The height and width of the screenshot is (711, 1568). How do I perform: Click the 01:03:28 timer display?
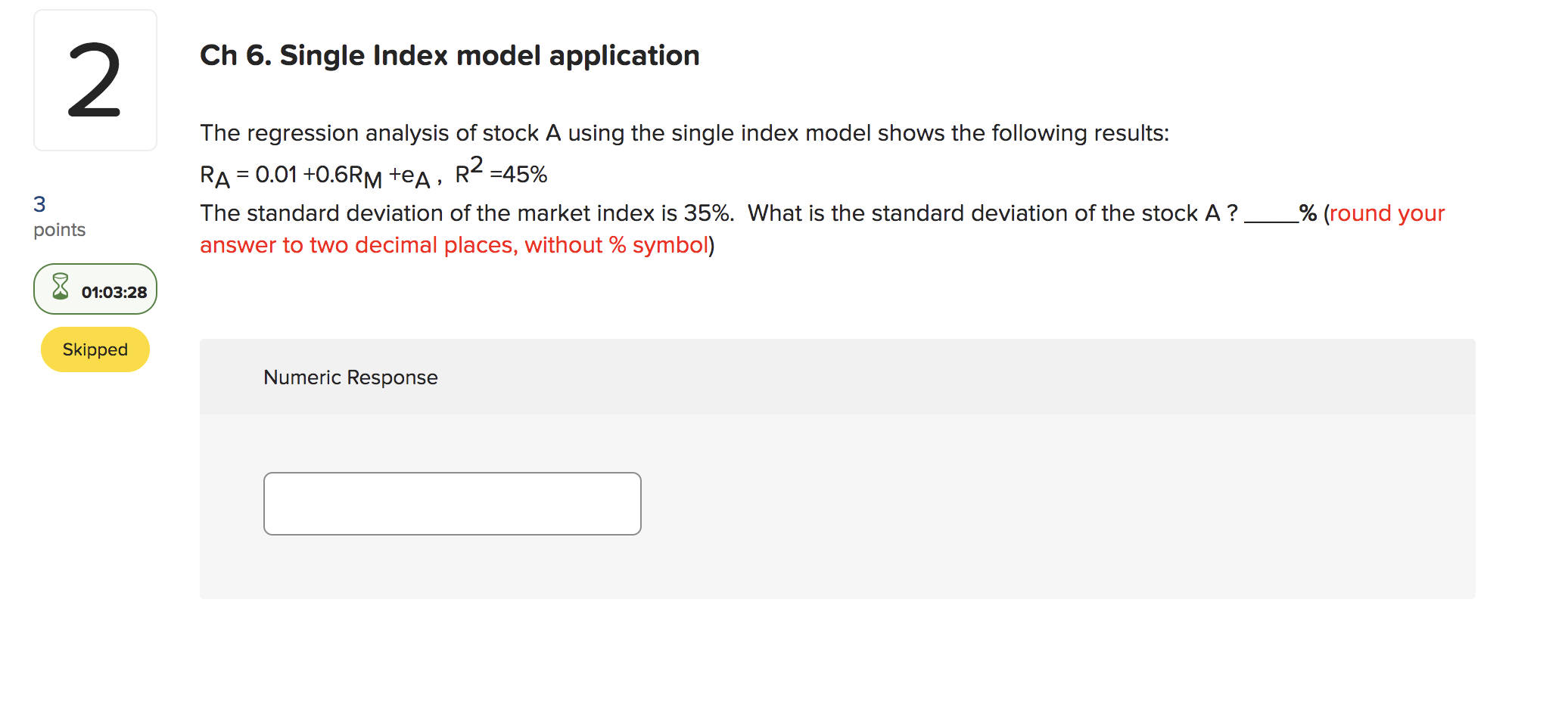114,290
